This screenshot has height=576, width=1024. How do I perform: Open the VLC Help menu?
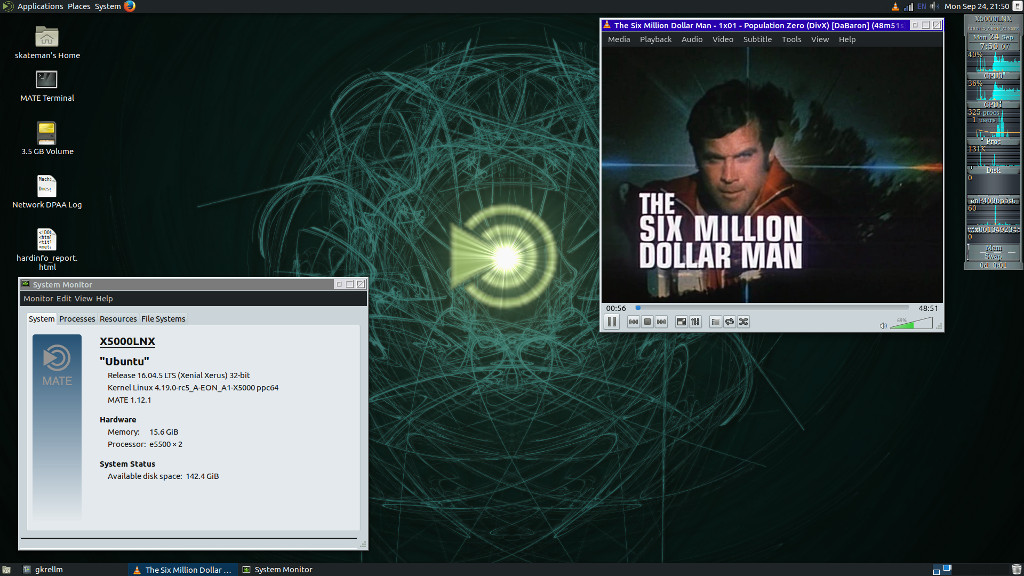[x=847, y=39]
